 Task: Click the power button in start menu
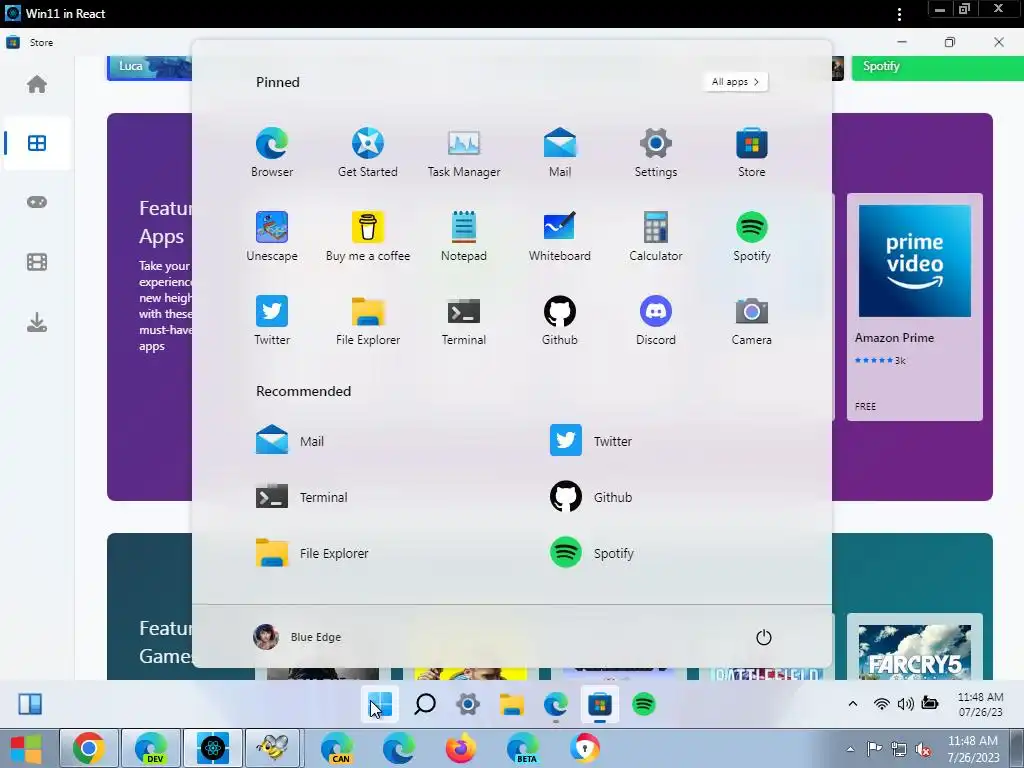[x=763, y=637]
